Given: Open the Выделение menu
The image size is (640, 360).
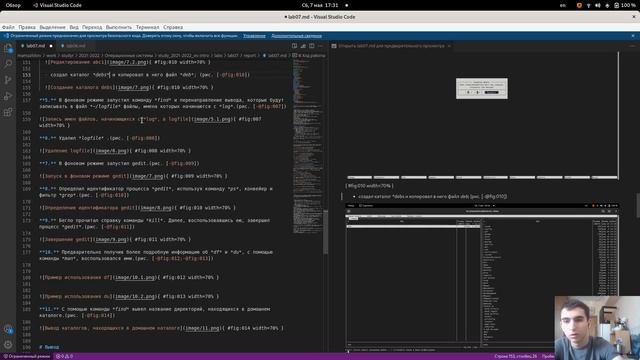Looking at the screenshot, I should click(x=52, y=27).
